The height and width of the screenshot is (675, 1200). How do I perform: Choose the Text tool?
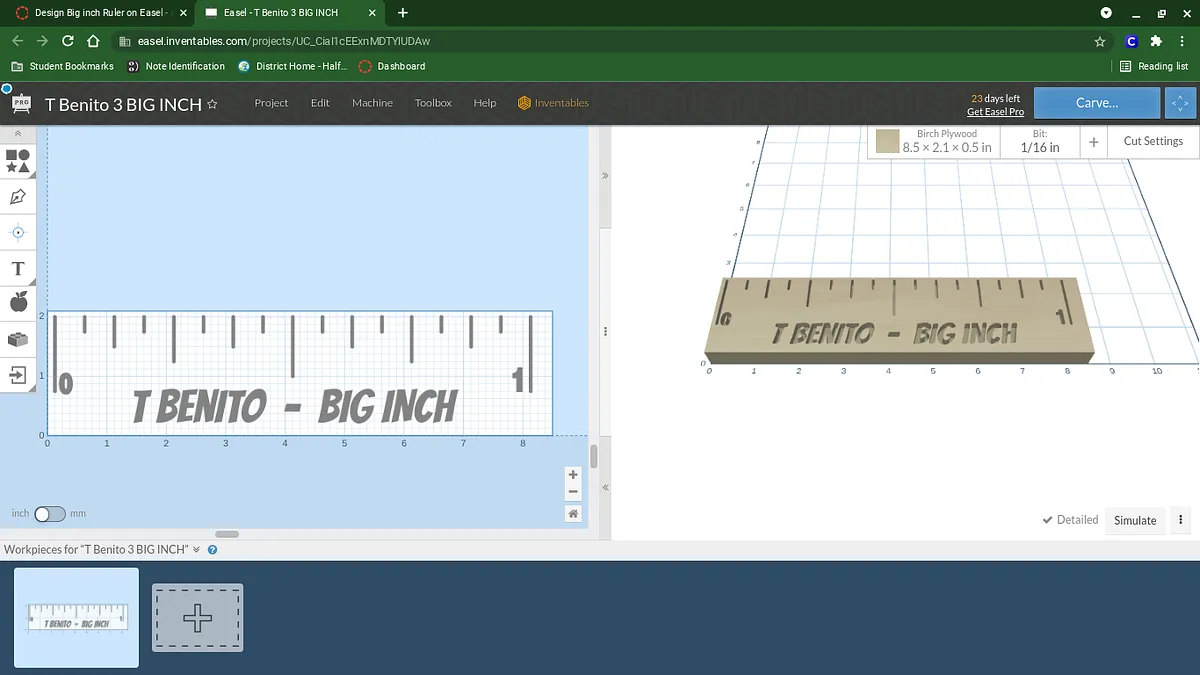point(18,268)
